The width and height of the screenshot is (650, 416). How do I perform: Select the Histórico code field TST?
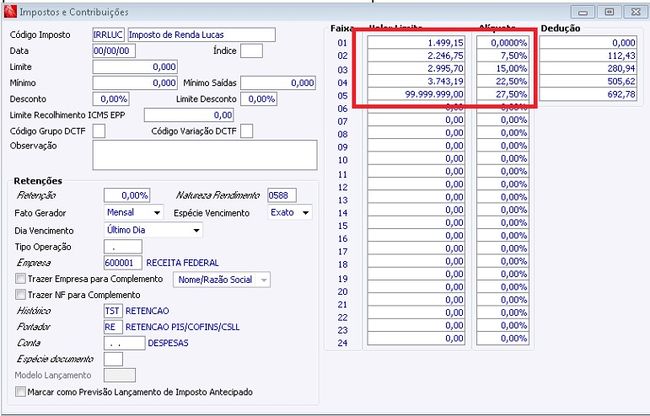[x=113, y=311]
